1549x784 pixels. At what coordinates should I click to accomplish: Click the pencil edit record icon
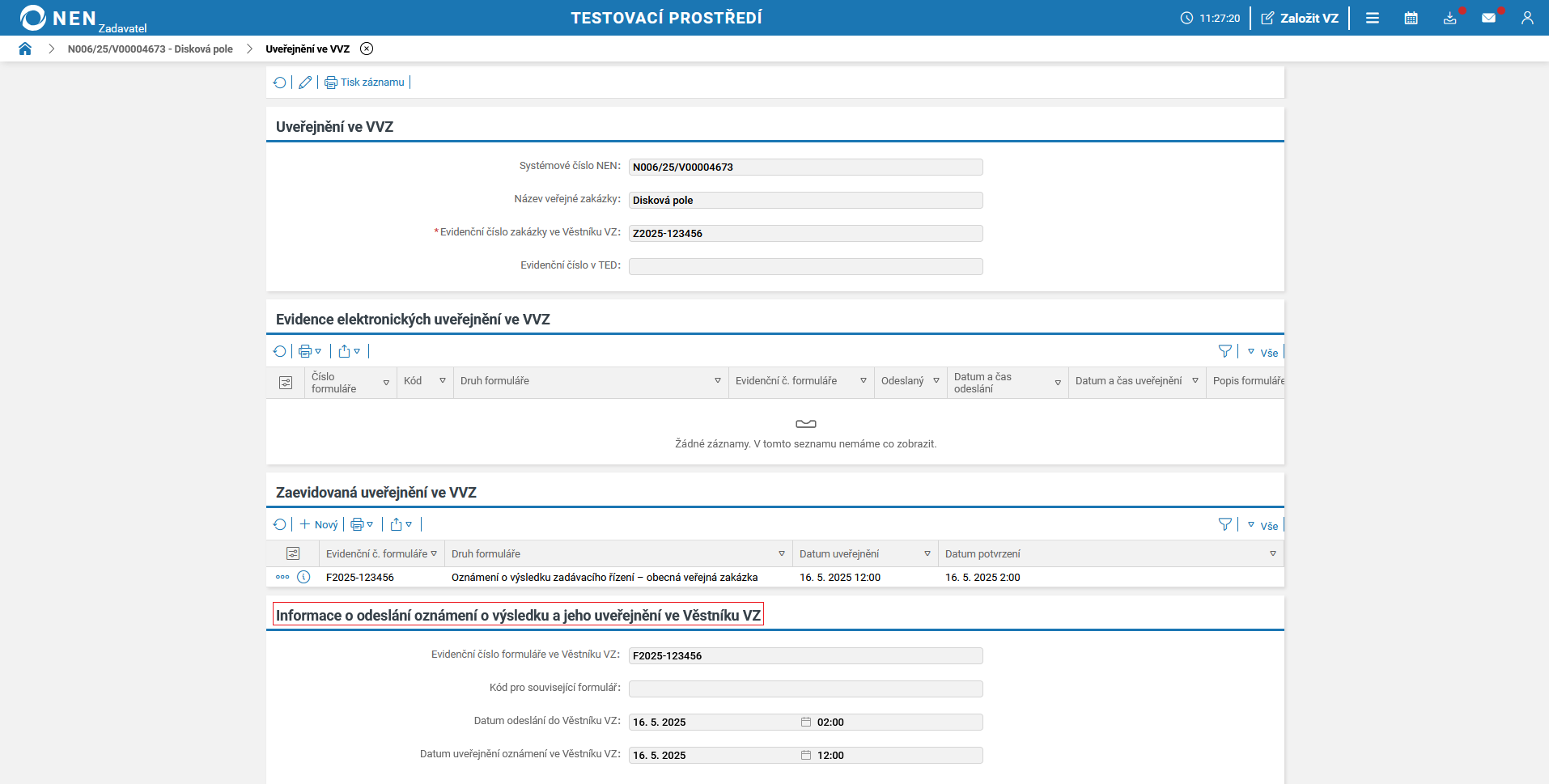(x=305, y=83)
